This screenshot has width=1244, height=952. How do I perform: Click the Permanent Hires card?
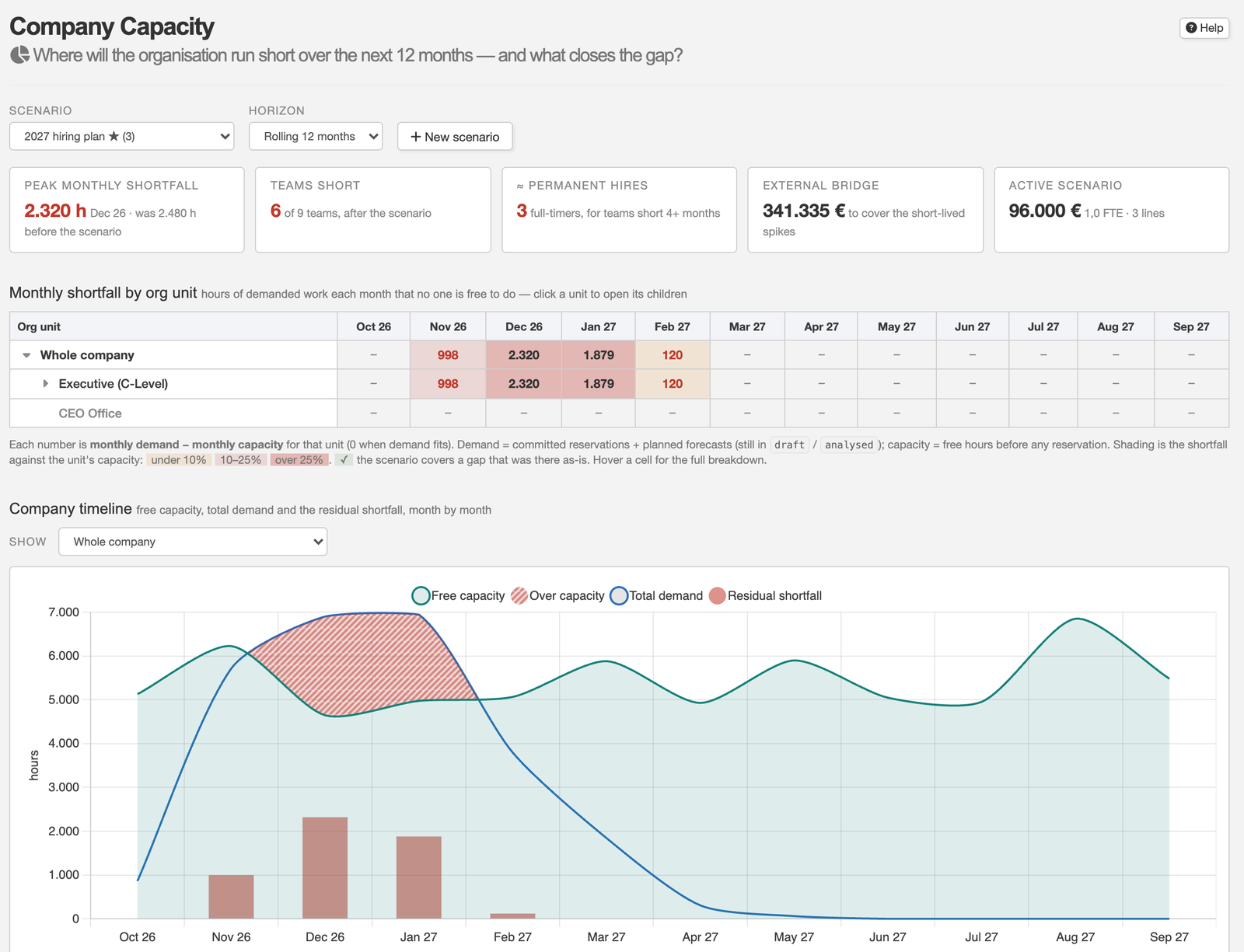click(619, 210)
